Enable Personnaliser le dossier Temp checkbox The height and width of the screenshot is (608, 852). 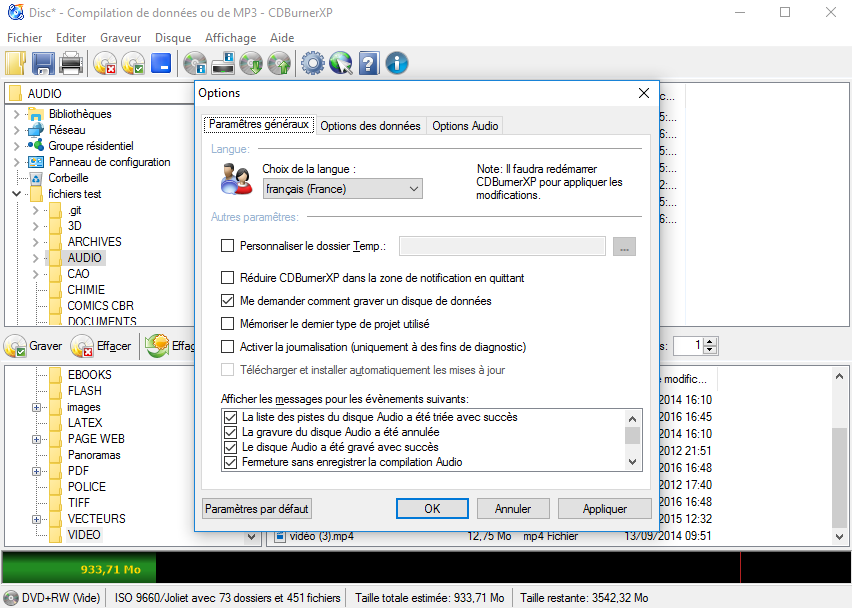click(x=227, y=246)
